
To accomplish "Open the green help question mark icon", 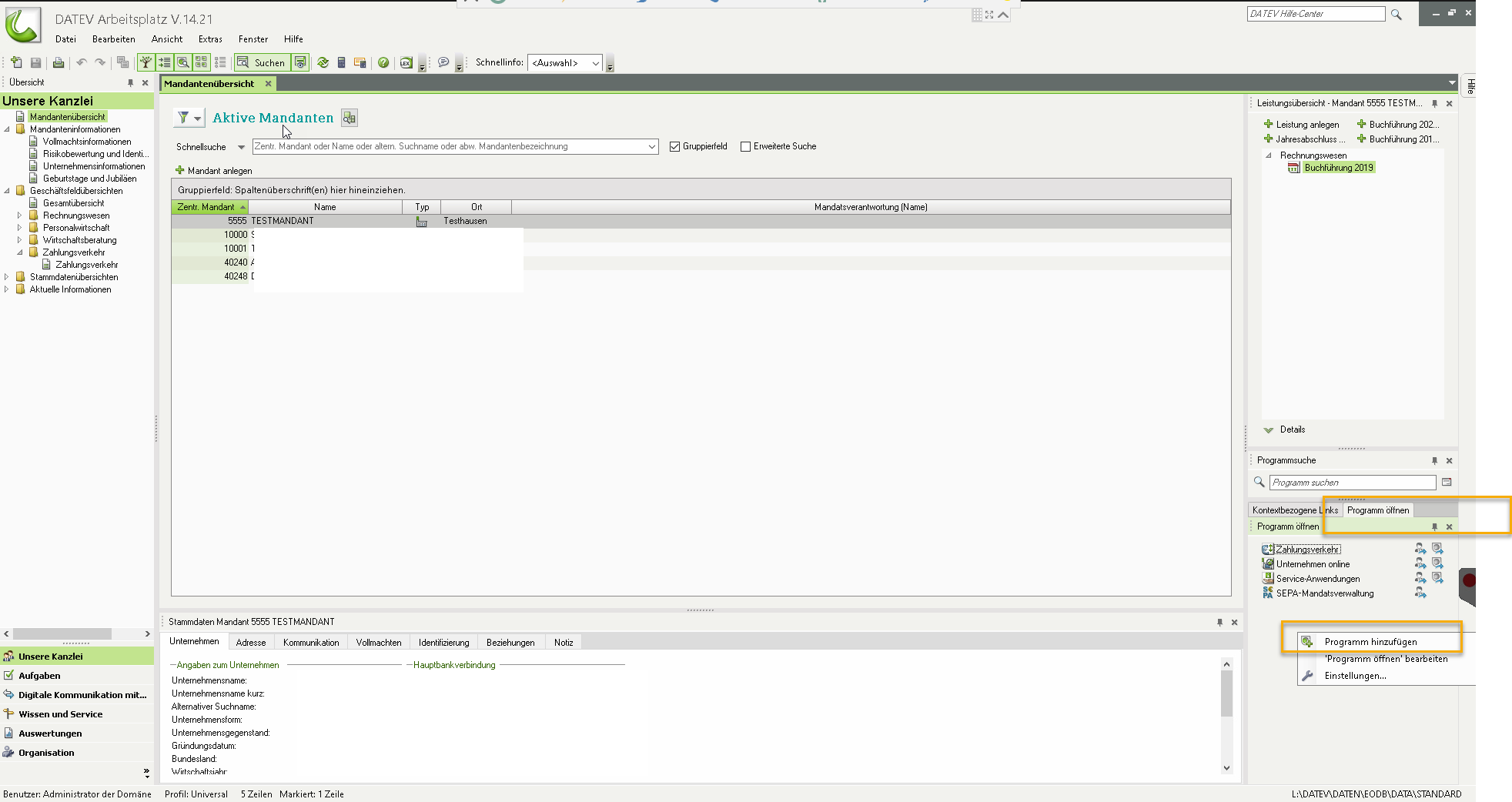I will click(383, 63).
